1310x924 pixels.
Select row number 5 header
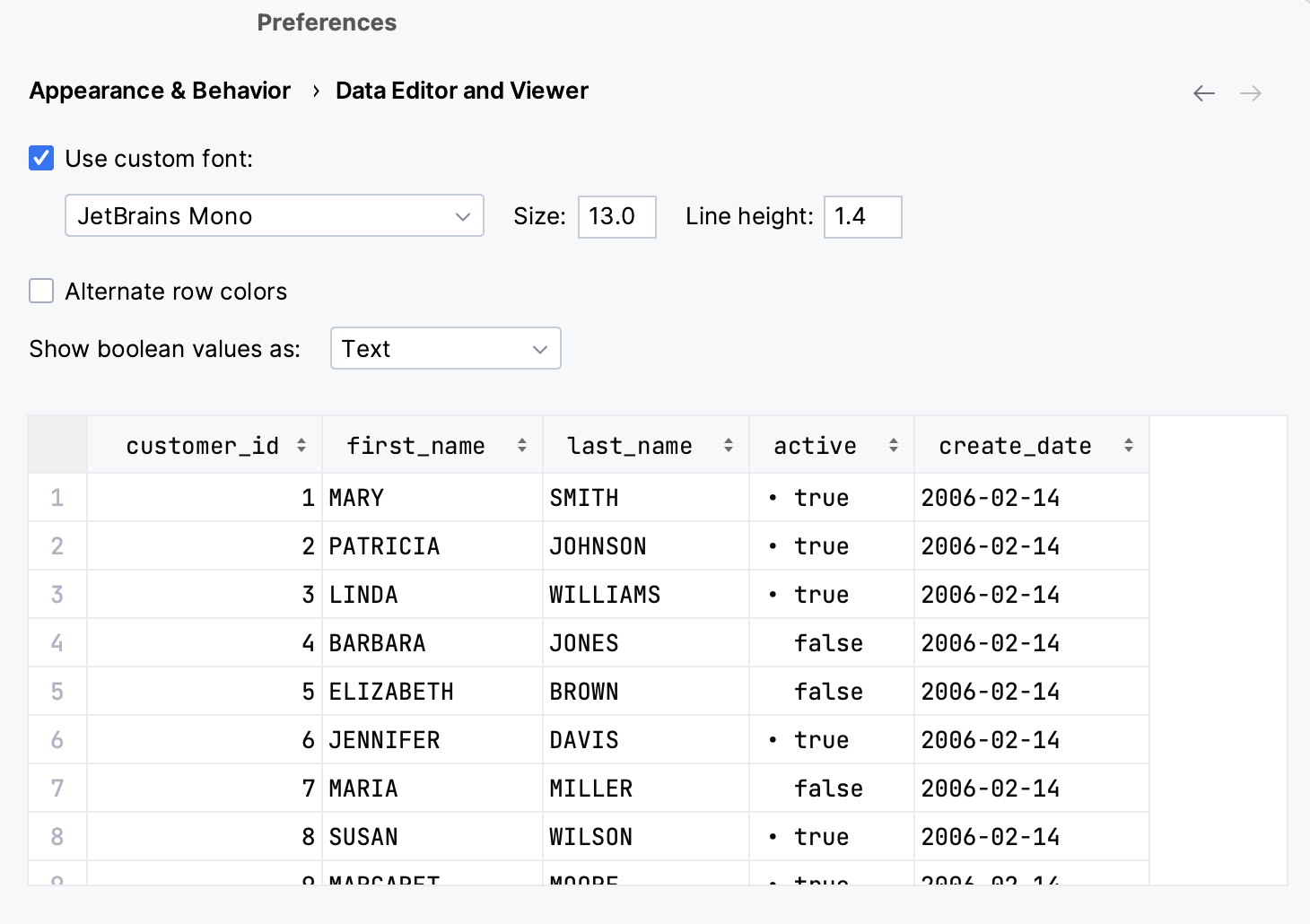[x=57, y=692]
